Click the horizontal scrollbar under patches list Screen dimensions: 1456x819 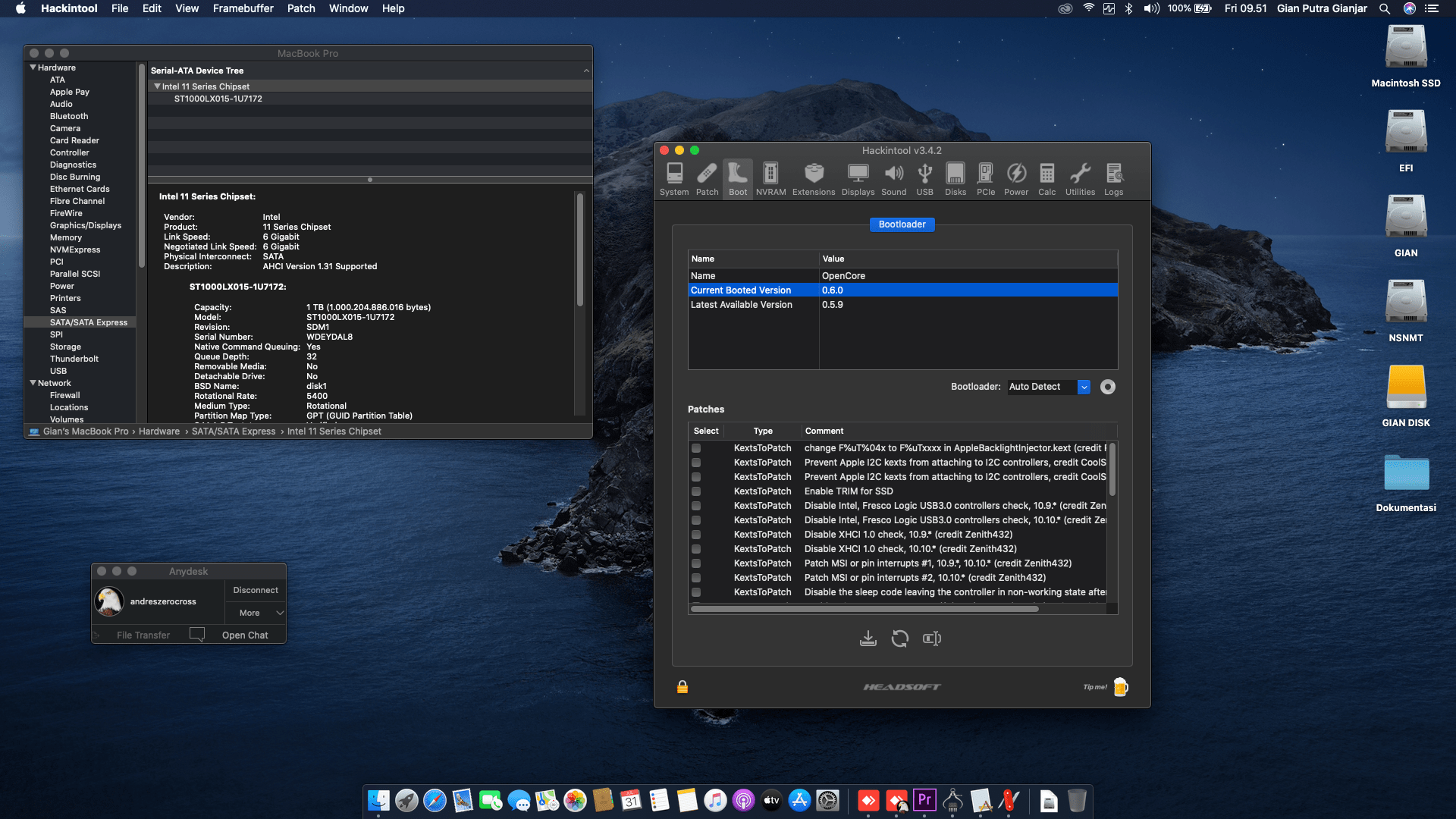[x=864, y=608]
